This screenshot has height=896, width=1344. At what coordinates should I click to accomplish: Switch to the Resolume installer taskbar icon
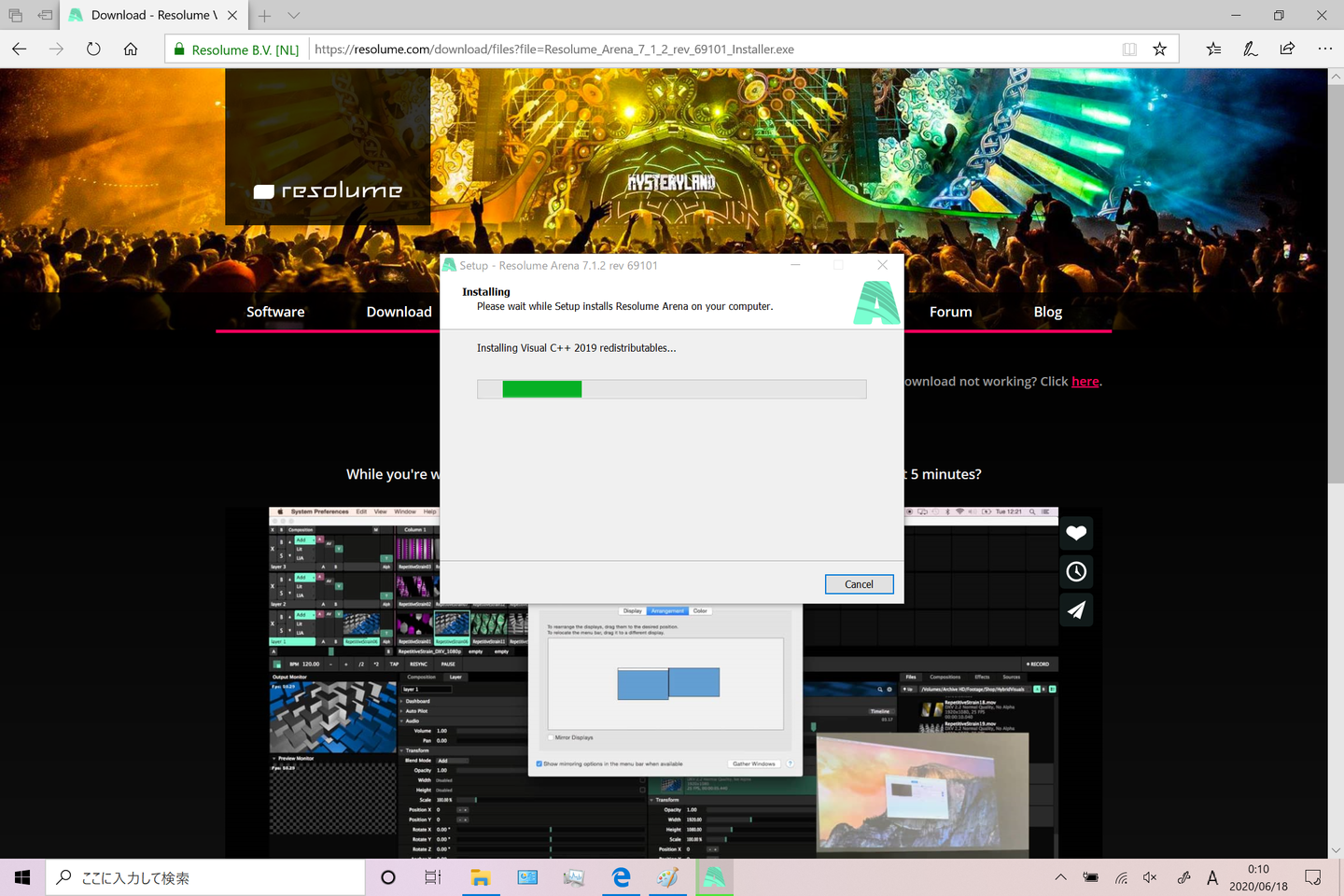pos(714,877)
